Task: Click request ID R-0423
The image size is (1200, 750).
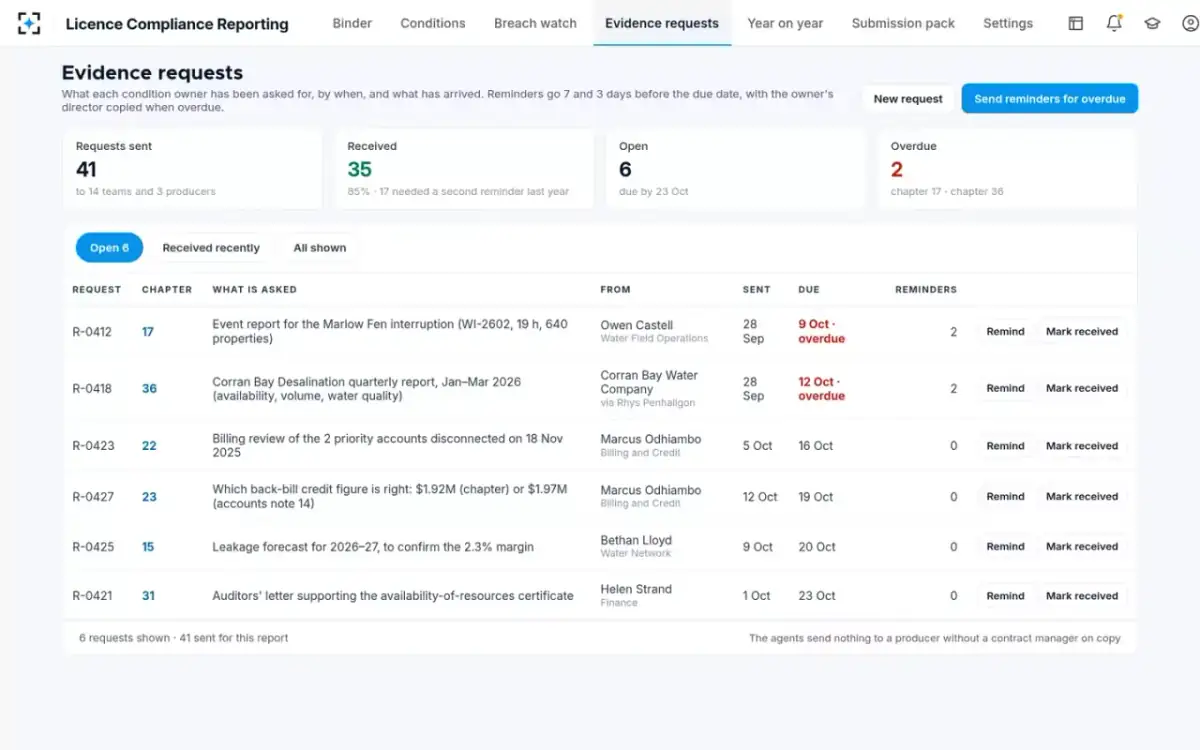Action: pos(93,446)
